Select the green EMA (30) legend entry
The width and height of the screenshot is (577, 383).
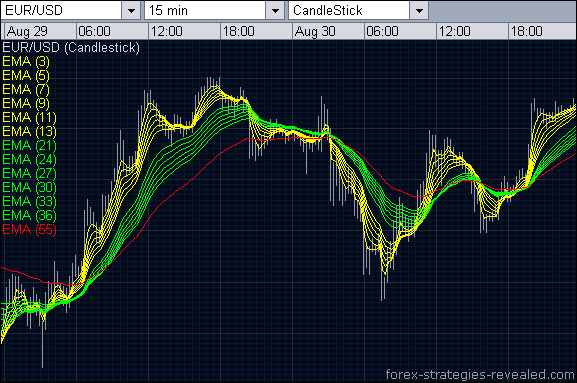point(29,187)
